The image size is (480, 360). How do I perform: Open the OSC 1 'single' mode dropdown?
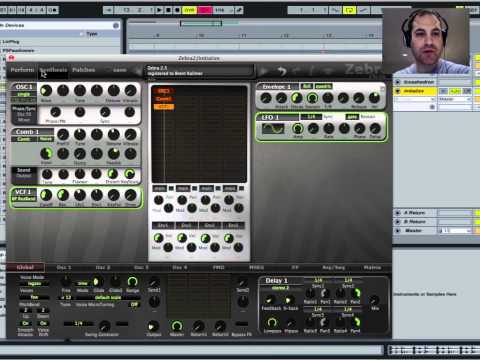click(24, 94)
